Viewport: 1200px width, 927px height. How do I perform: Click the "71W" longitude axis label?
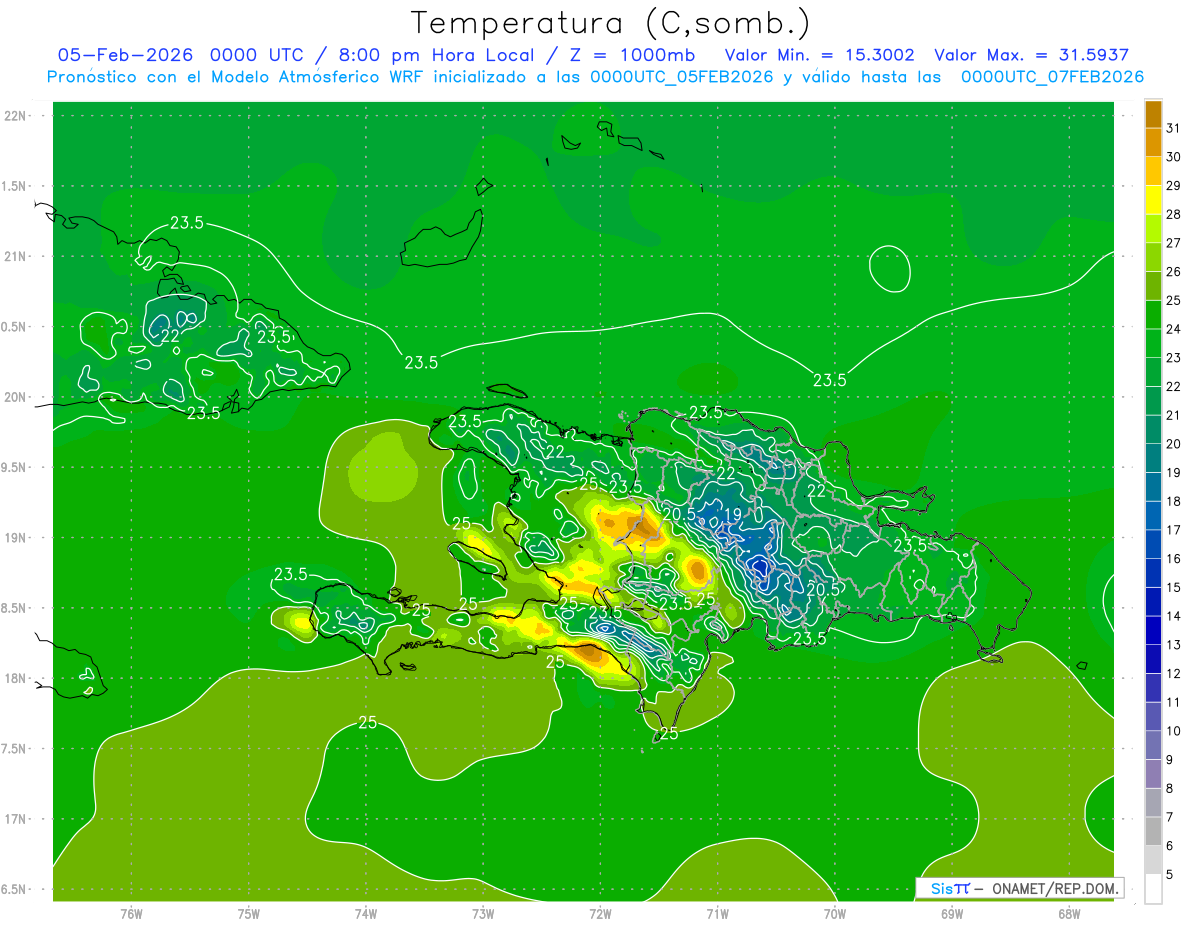[x=717, y=914]
